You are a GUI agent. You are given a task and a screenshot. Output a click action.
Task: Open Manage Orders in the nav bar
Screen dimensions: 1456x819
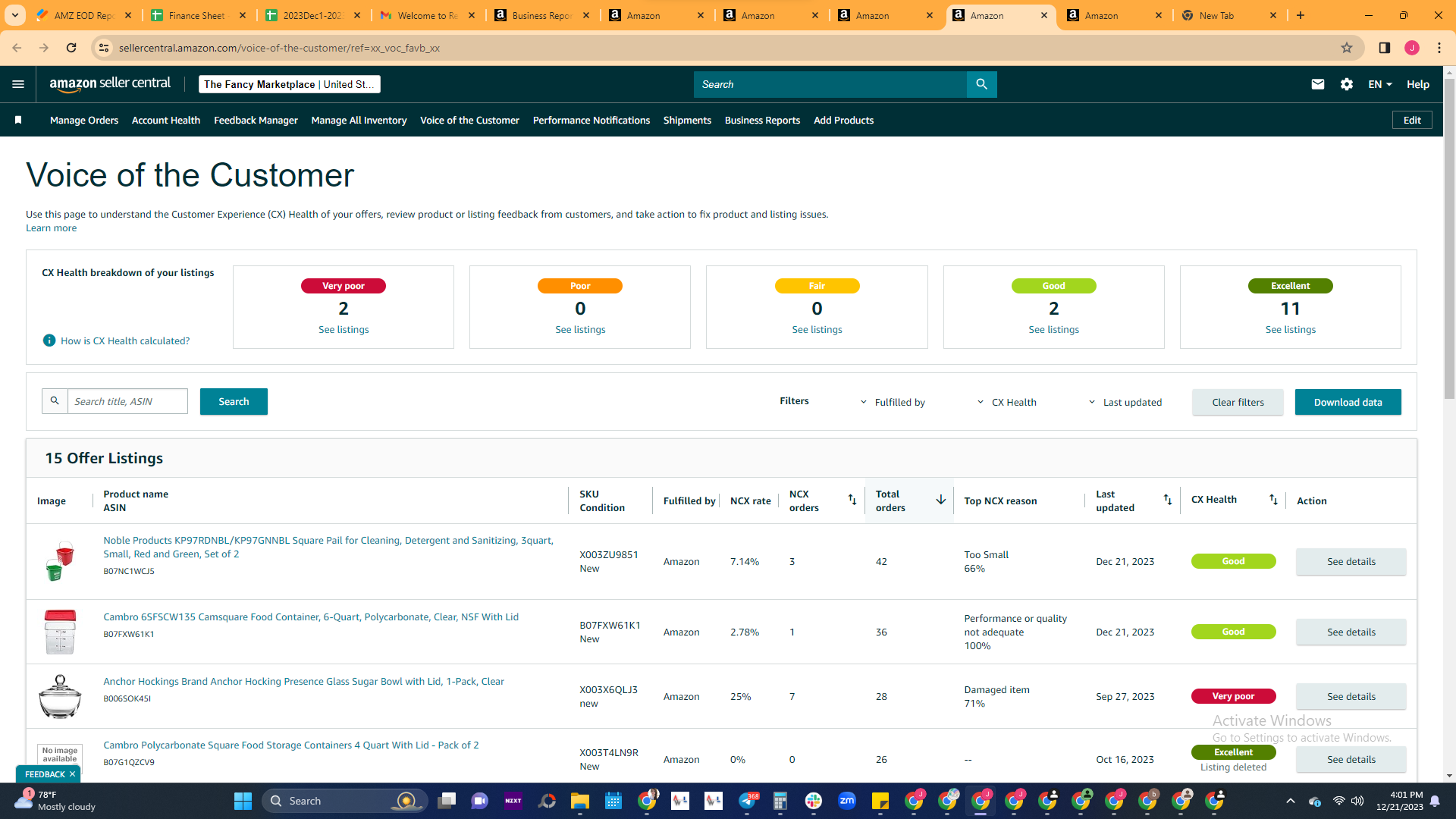point(84,120)
